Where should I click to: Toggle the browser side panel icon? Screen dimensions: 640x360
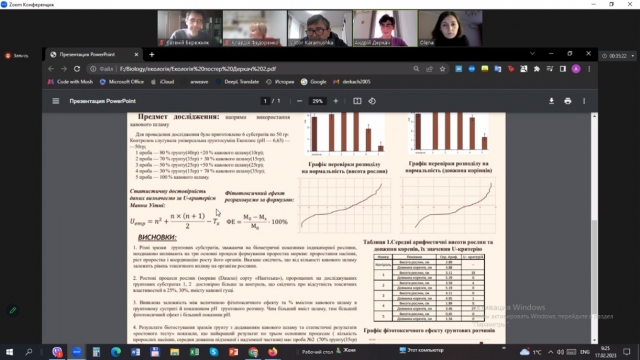pyautogui.click(x=563, y=69)
